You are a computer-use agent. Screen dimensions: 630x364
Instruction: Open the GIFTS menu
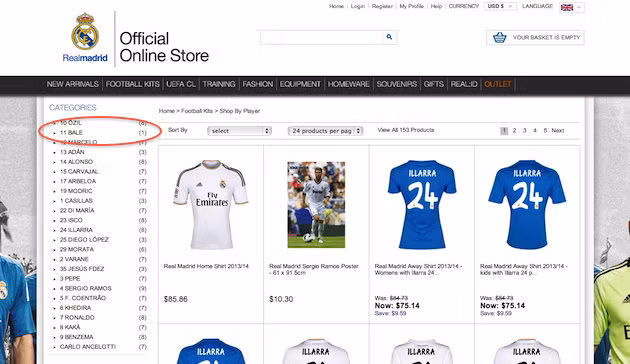[x=434, y=84]
